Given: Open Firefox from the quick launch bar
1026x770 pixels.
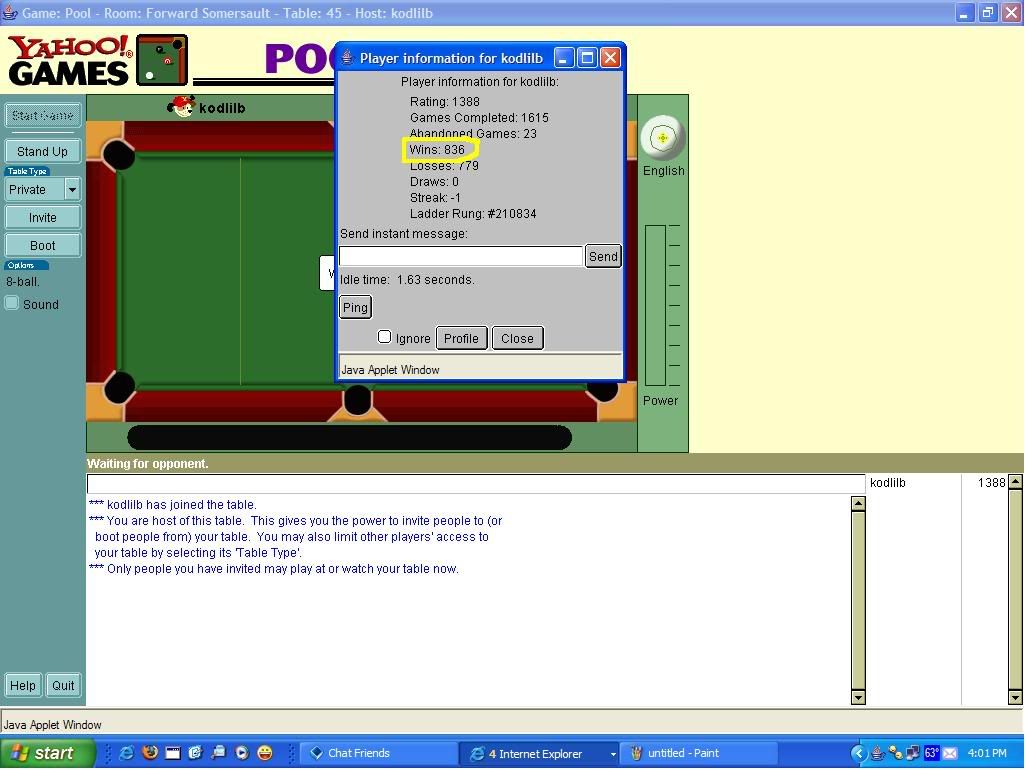Looking at the screenshot, I should 150,753.
